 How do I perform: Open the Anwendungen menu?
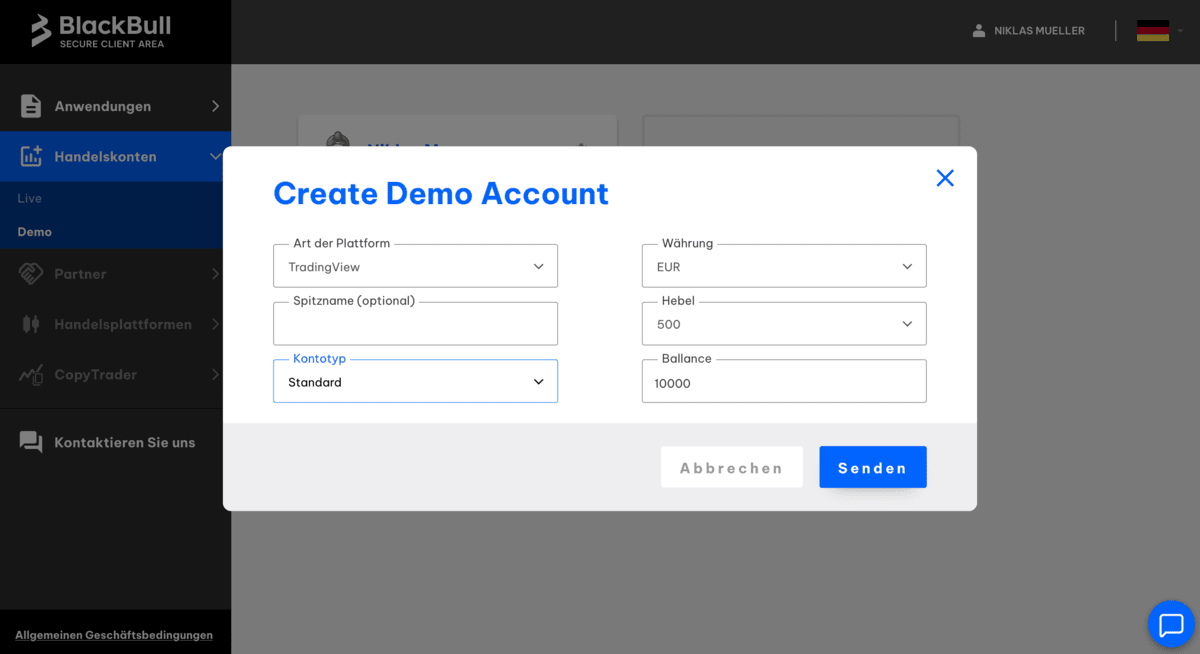(115, 106)
